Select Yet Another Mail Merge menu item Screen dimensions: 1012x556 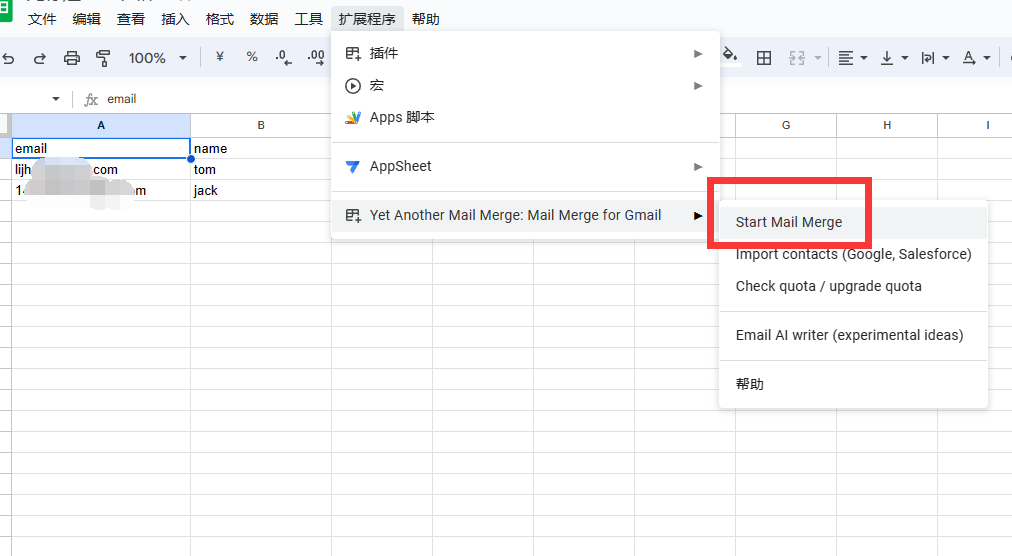[x=525, y=215]
